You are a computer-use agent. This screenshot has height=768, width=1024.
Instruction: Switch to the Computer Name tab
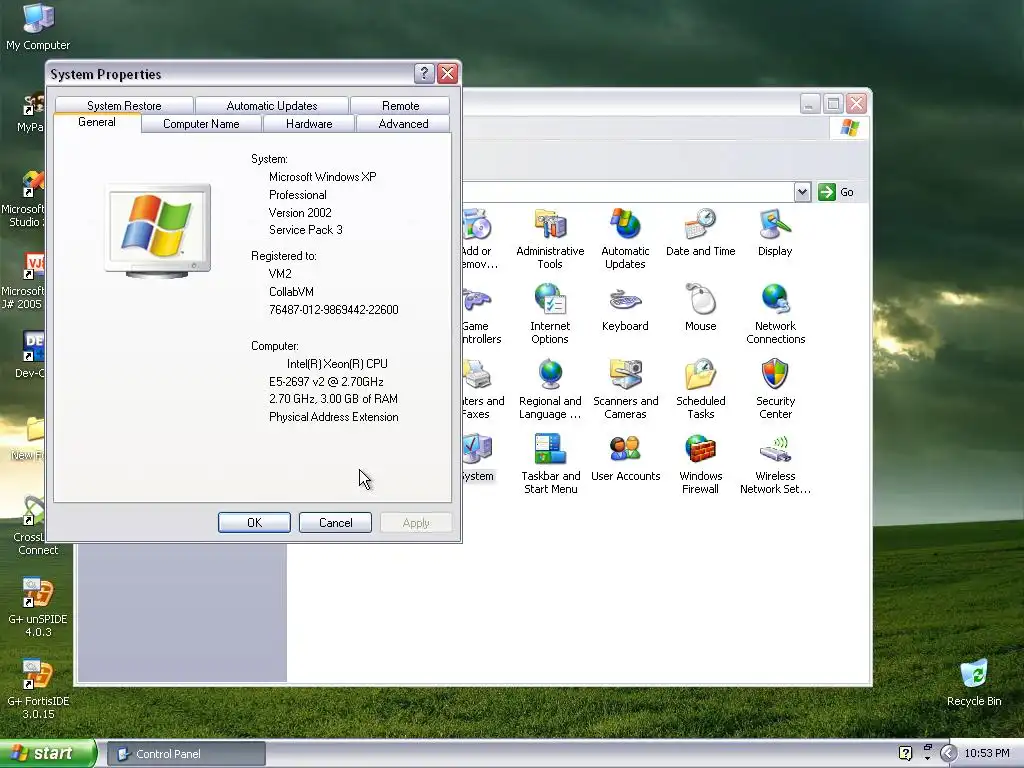coord(201,124)
